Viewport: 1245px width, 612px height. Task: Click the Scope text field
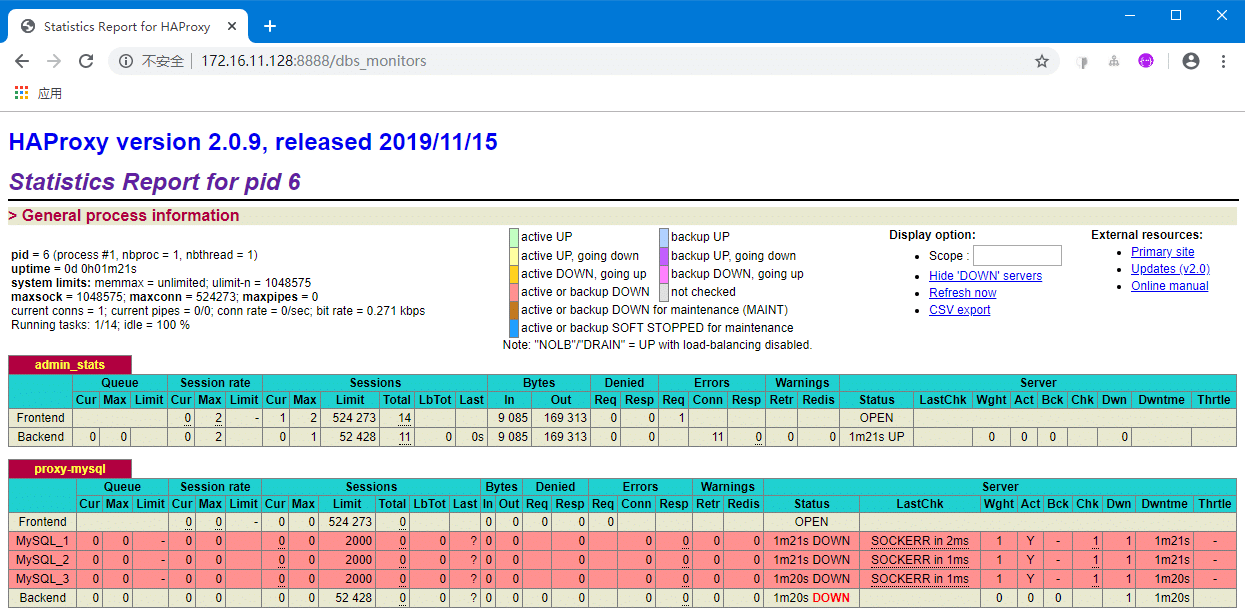[1017, 256]
